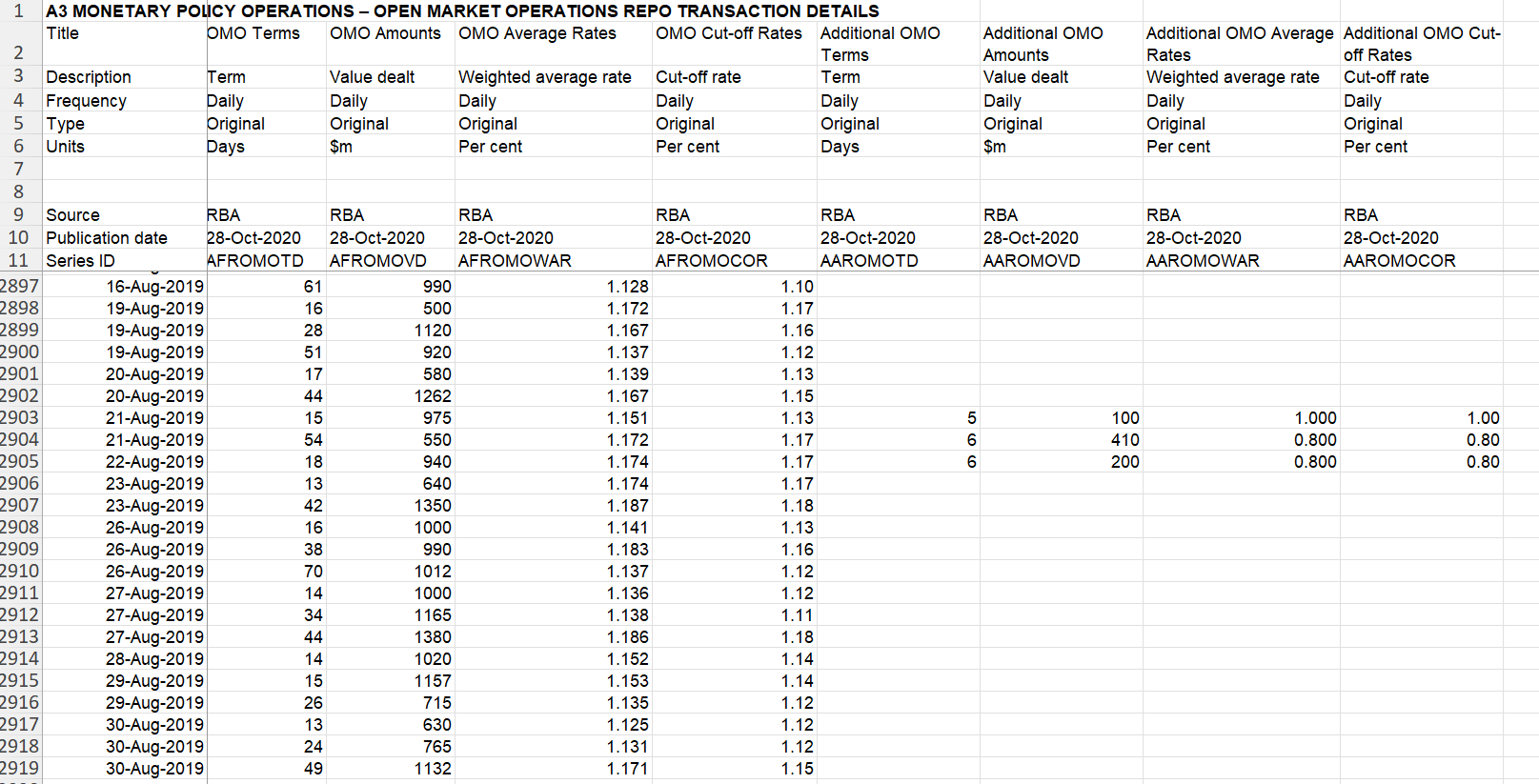Click weighted average rate 1.187
Viewport: 1539px width, 784px height.
(554, 505)
